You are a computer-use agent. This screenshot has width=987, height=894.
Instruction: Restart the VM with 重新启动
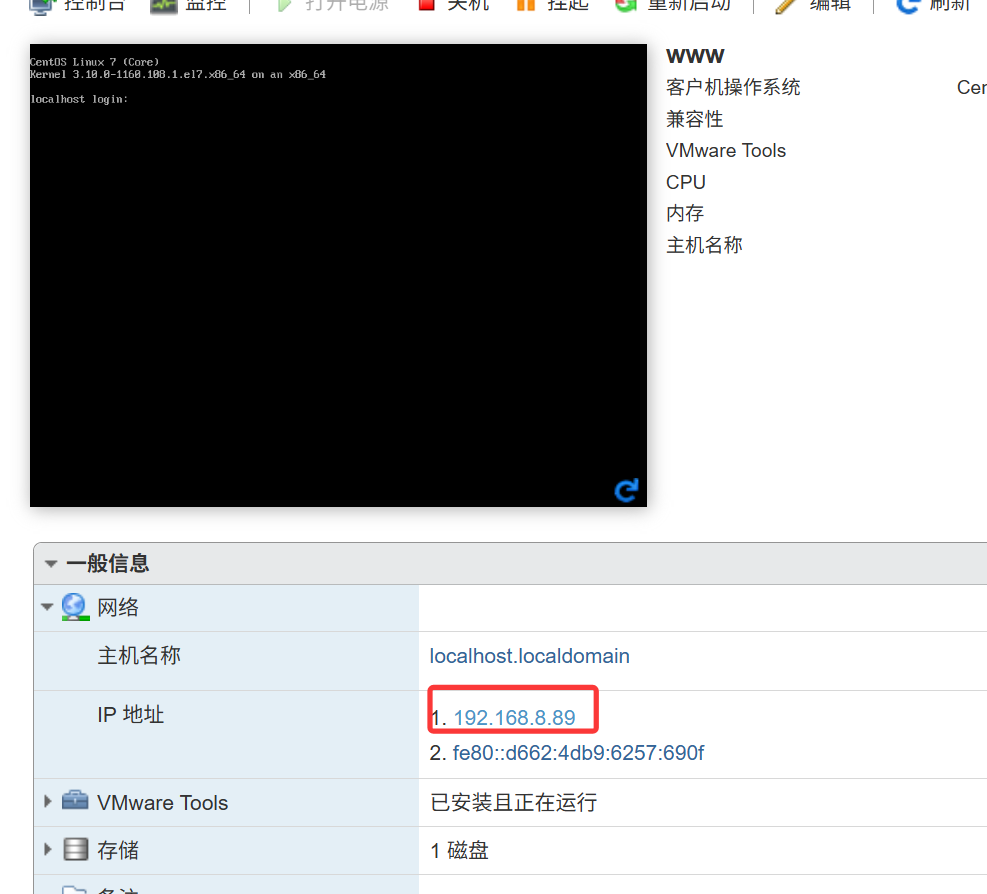[x=673, y=5]
